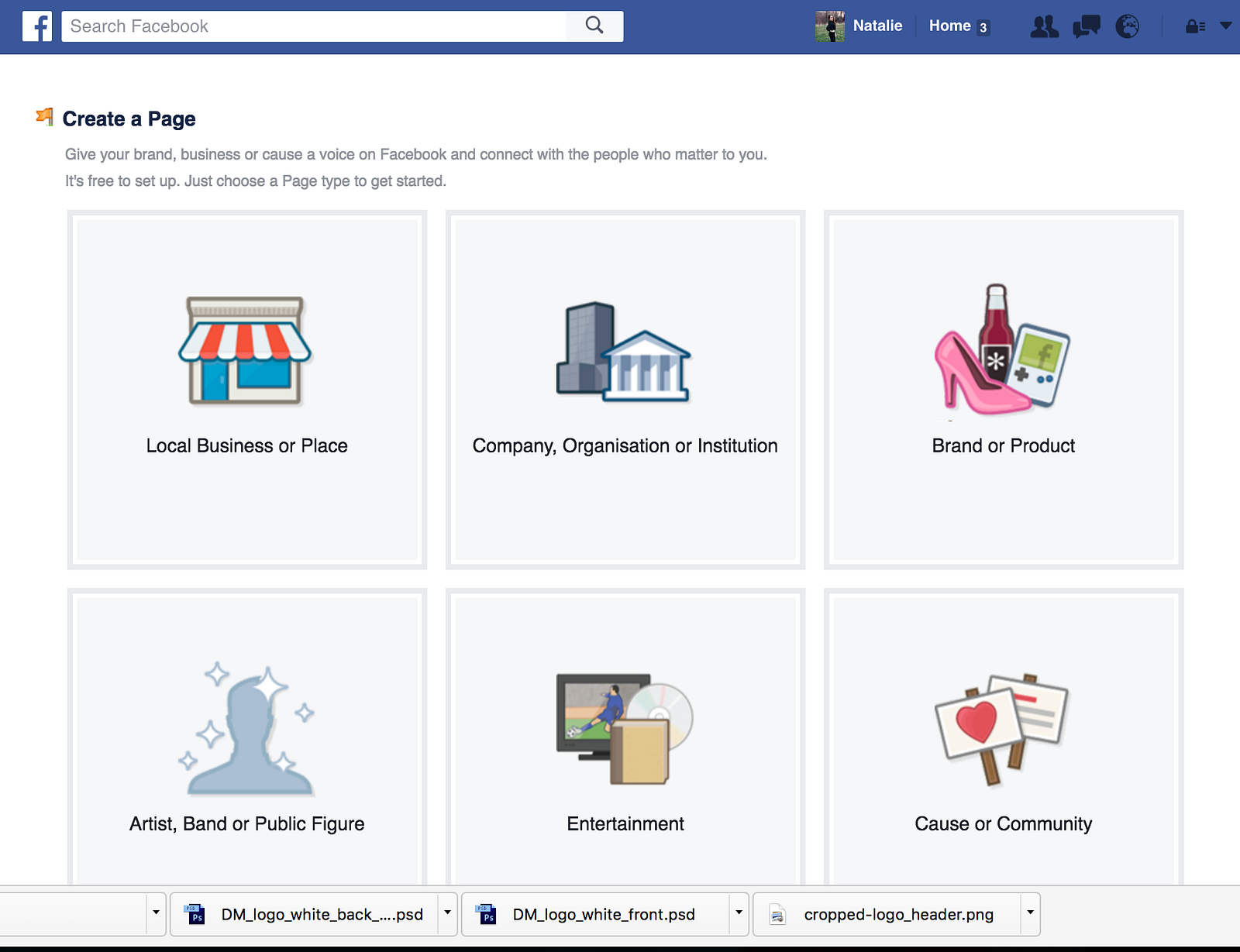Open Natalie's profile picture thumbnail
This screenshot has width=1240, height=952.
point(829,26)
